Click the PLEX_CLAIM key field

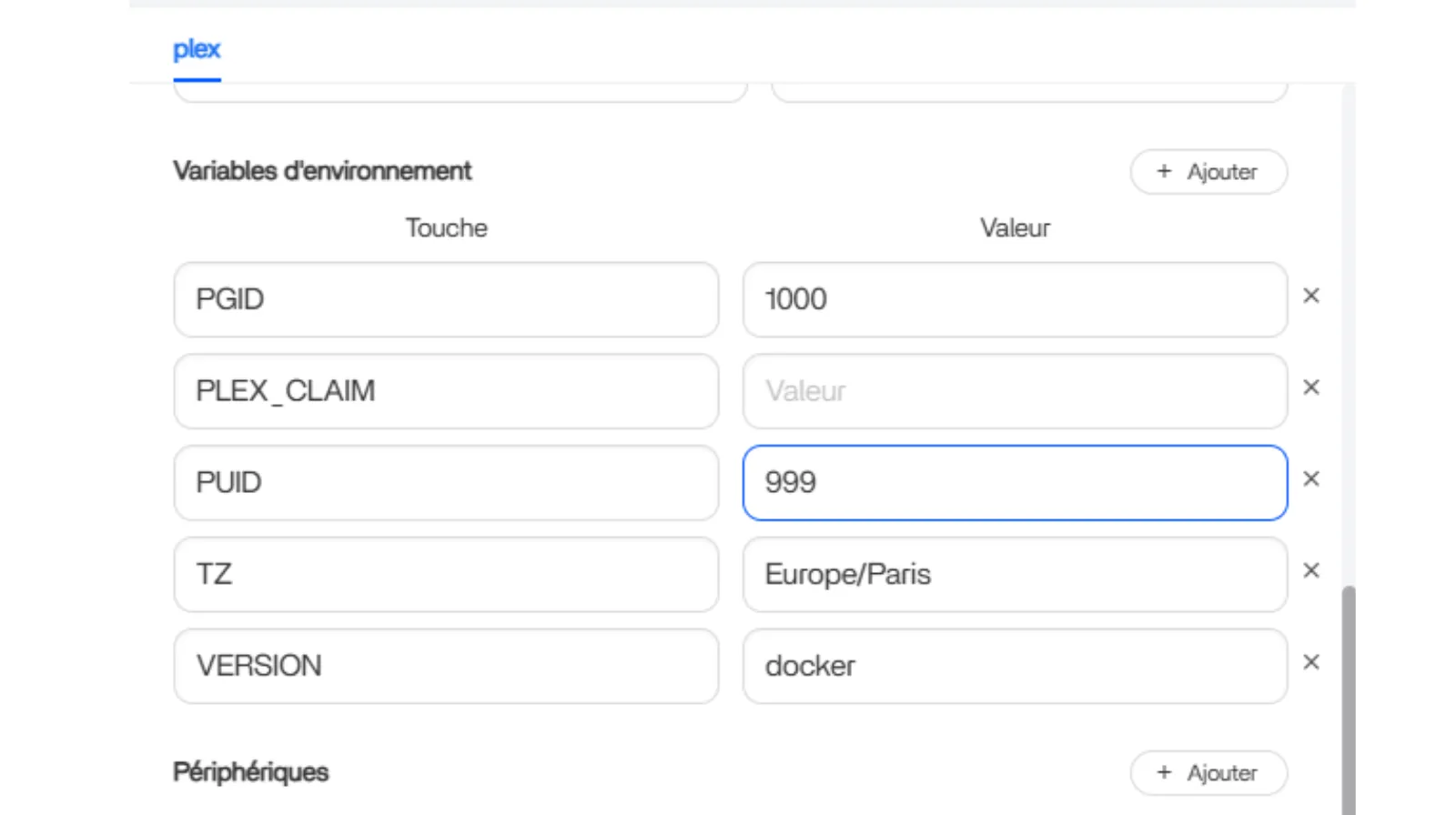coord(446,391)
